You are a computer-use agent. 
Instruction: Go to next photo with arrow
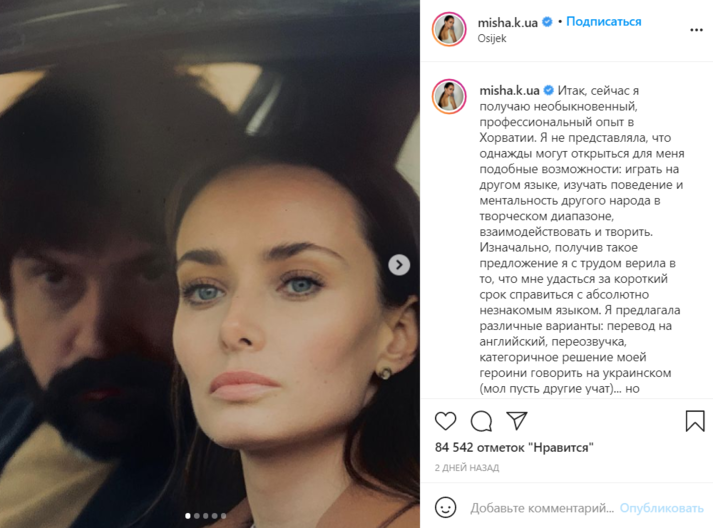399,265
